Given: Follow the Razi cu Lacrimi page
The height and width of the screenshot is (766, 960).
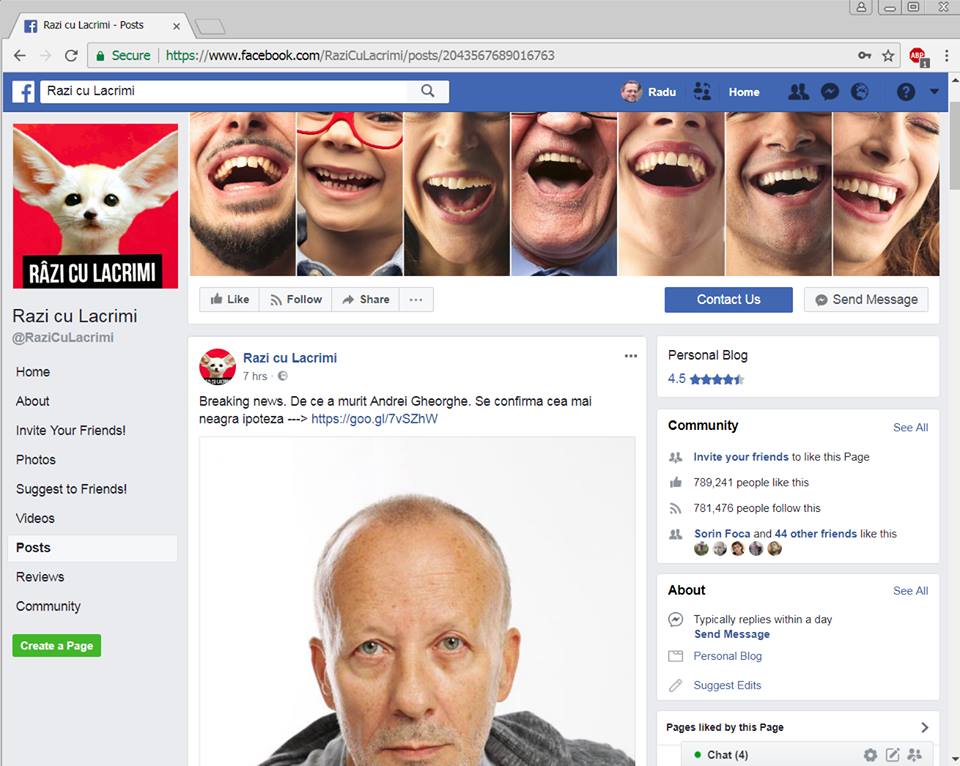Looking at the screenshot, I should tap(296, 299).
